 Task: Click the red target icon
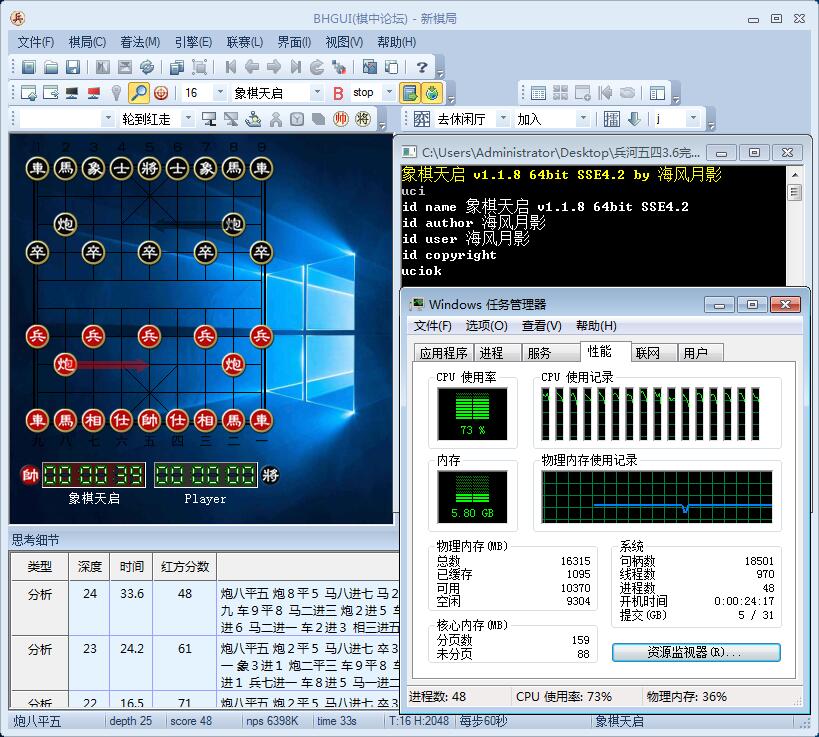(x=161, y=93)
